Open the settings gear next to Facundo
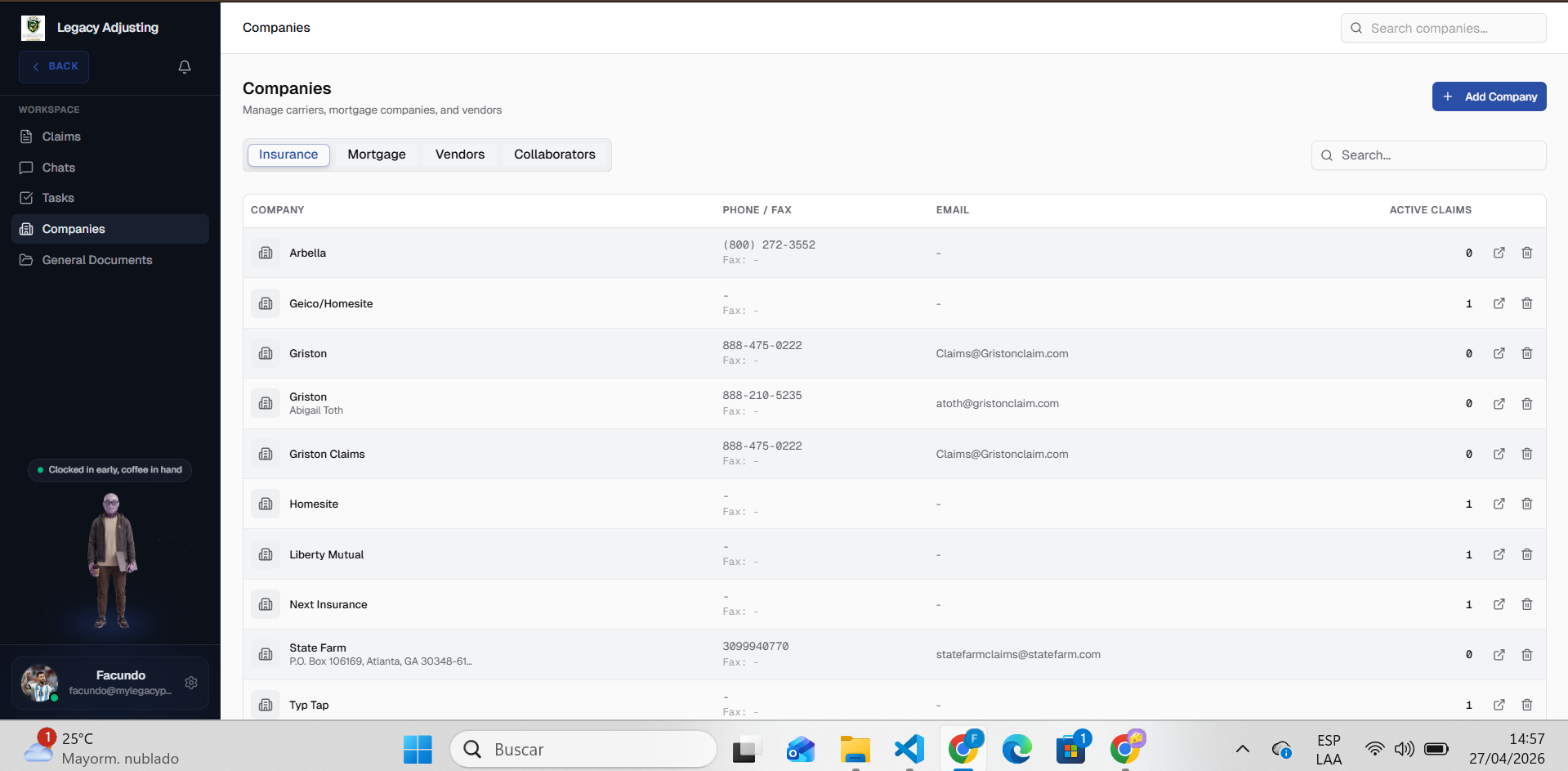The image size is (1568, 771). (191, 683)
